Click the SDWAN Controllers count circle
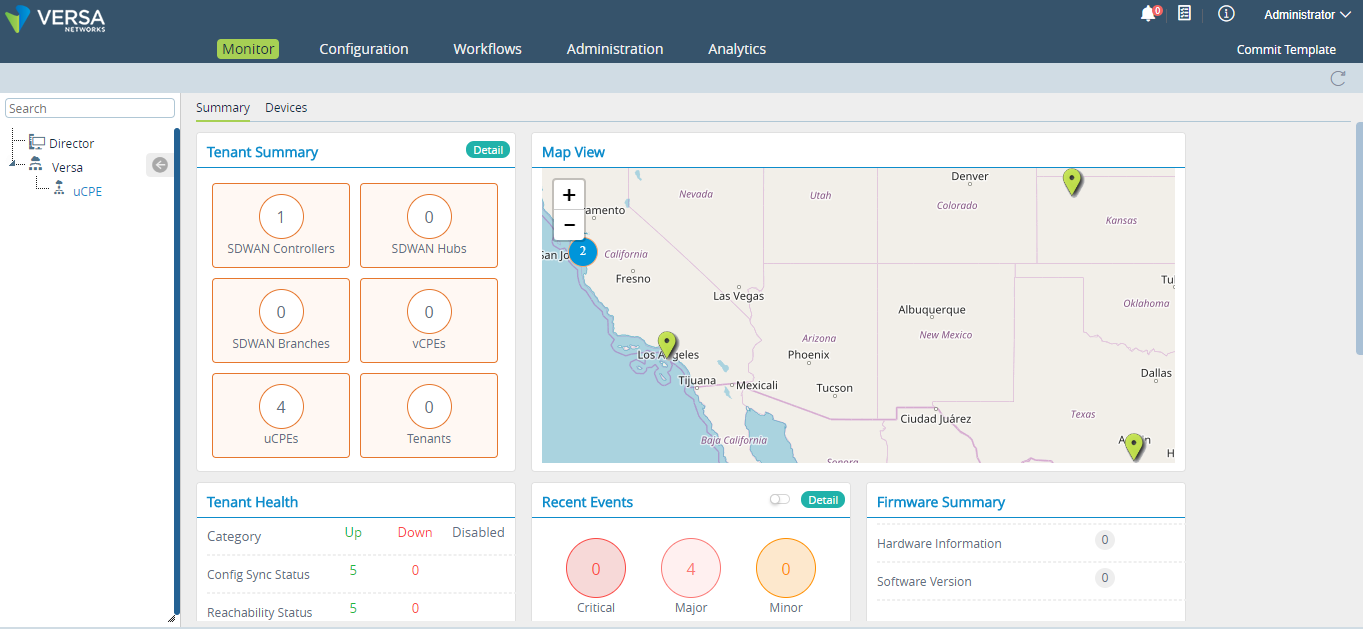The width and height of the screenshot is (1363, 629). tap(281, 217)
